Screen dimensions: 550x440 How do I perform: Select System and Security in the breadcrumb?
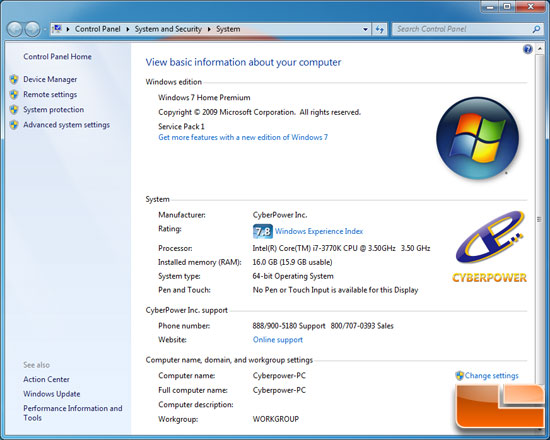(168, 29)
